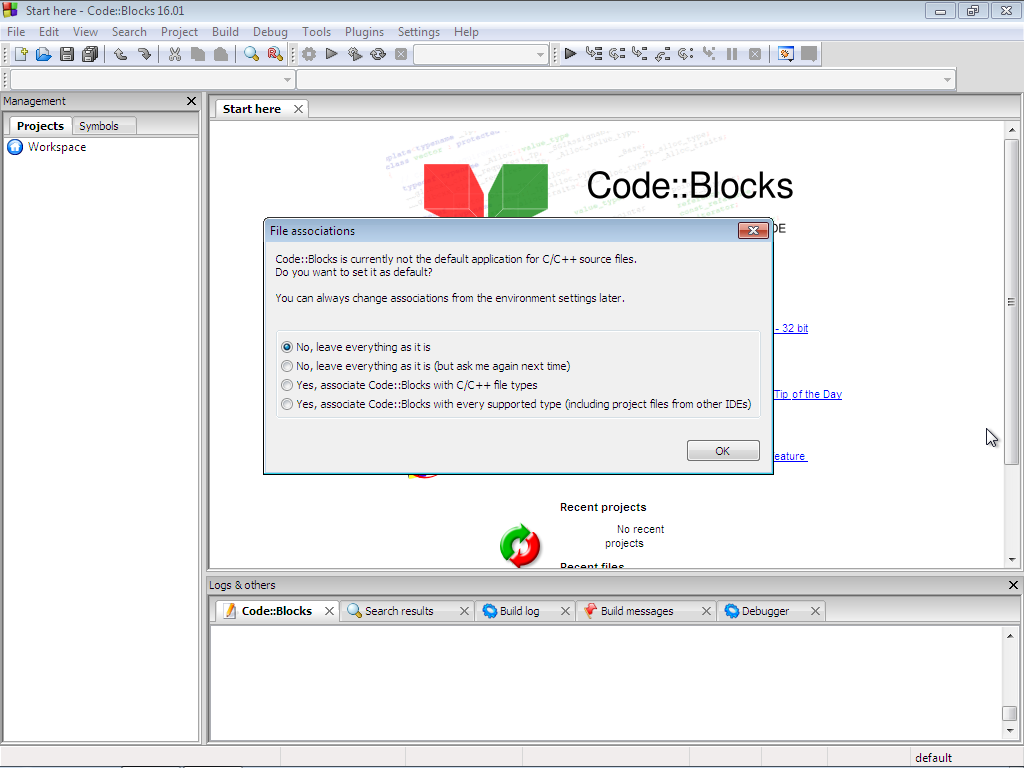Screen dimensions: 1024x768
Task: Close the Start here tab
Action: (x=298, y=109)
